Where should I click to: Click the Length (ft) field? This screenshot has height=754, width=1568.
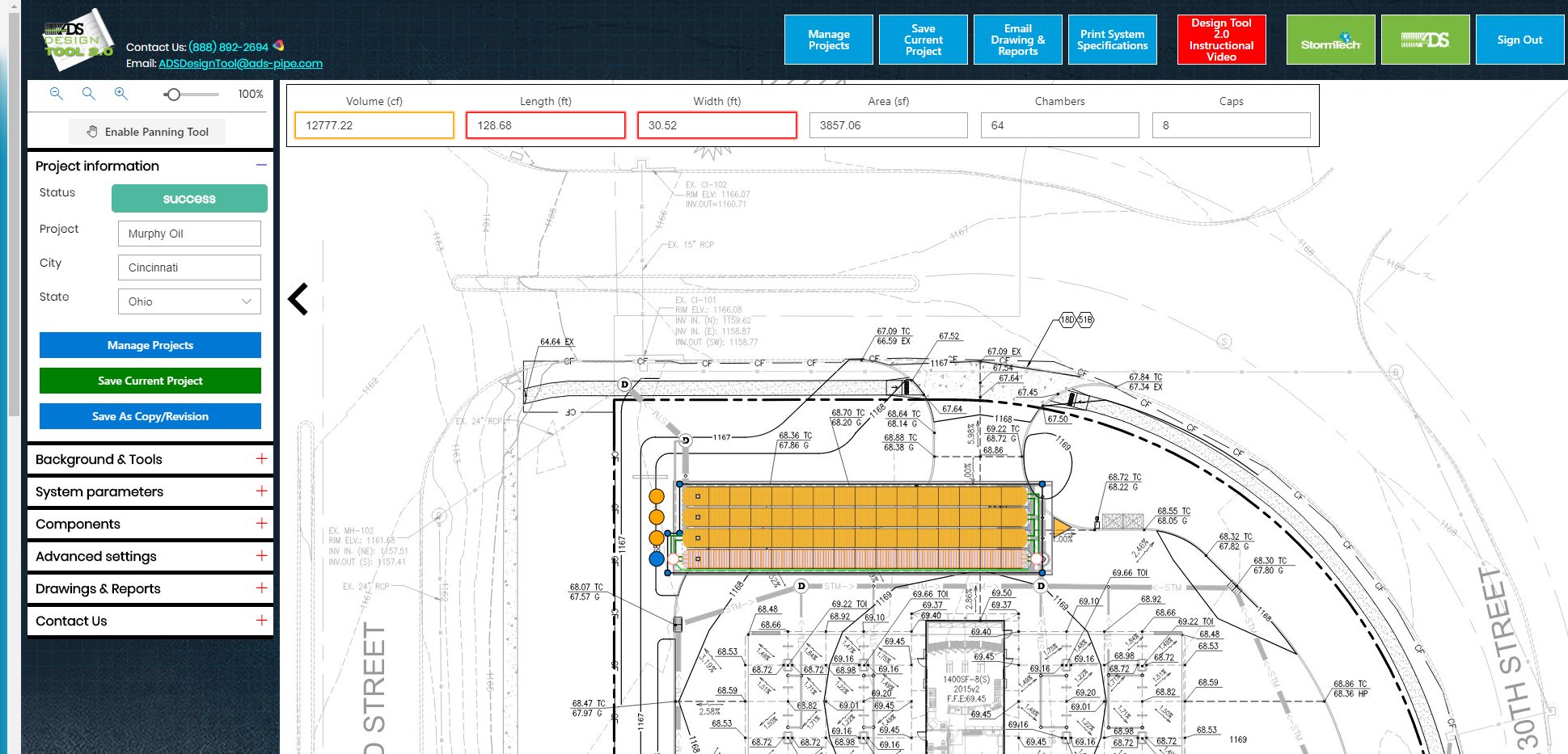pyautogui.click(x=546, y=125)
